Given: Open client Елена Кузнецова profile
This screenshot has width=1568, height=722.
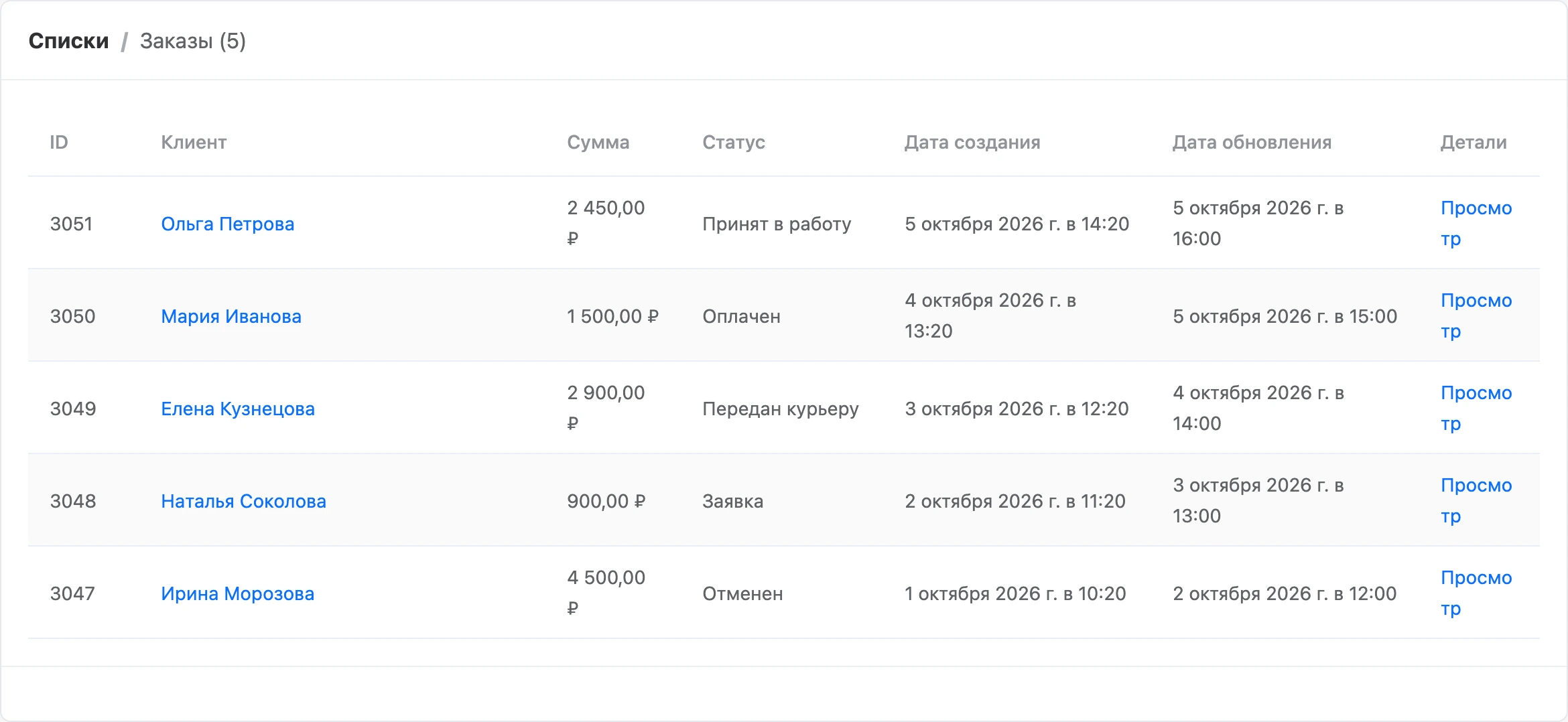Looking at the screenshot, I should tap(238, 409).
